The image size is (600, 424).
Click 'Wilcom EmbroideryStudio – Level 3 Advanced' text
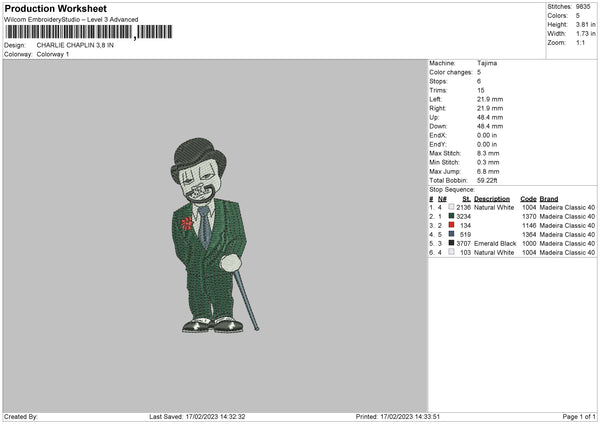click(x=71, y=20)
